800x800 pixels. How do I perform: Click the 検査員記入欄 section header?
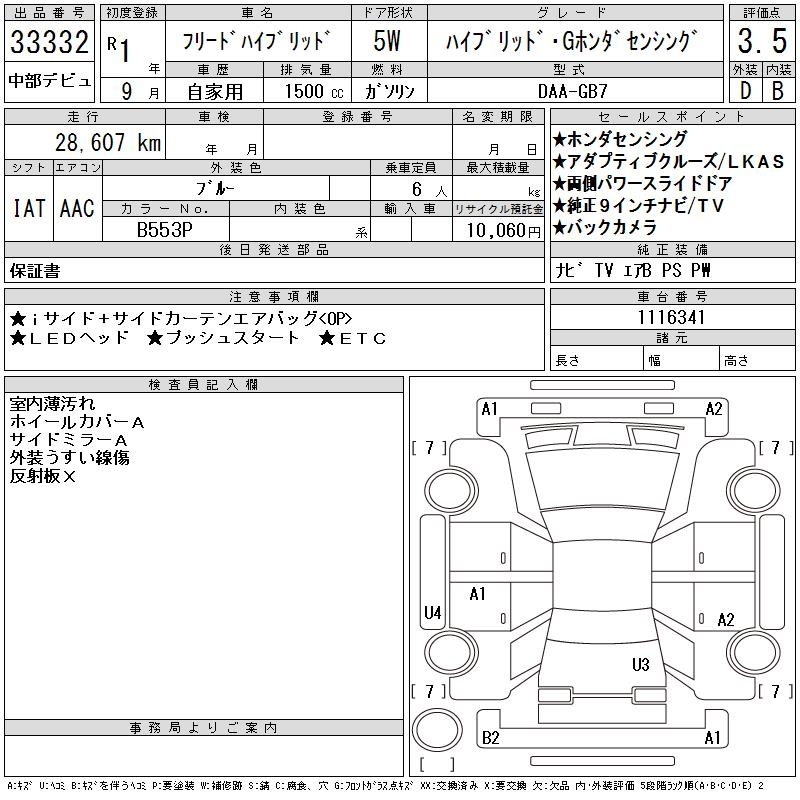click(203, 384)
